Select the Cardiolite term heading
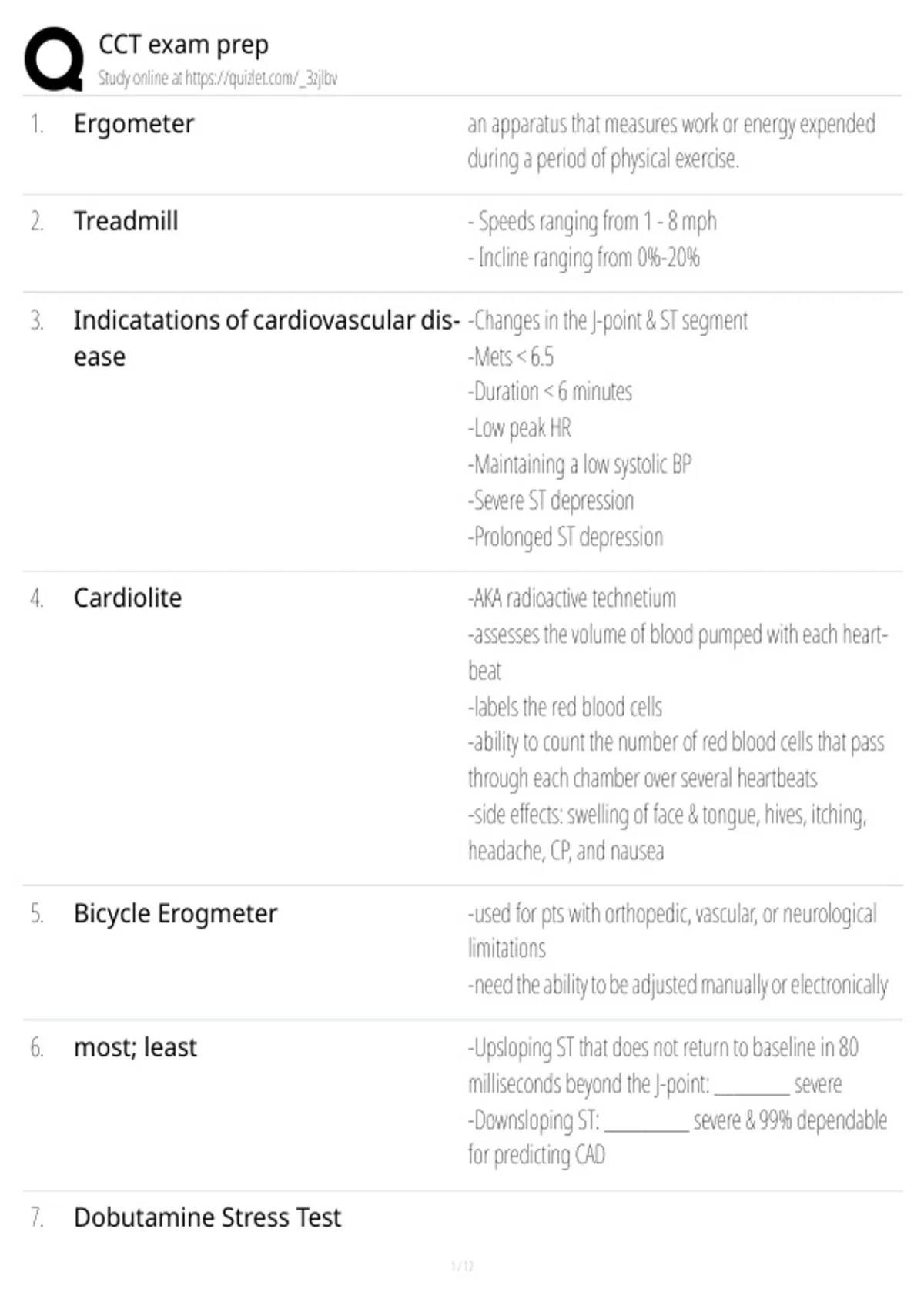Image resolution: width=924 pixels, height=1309 pixels. click(128, 598)
